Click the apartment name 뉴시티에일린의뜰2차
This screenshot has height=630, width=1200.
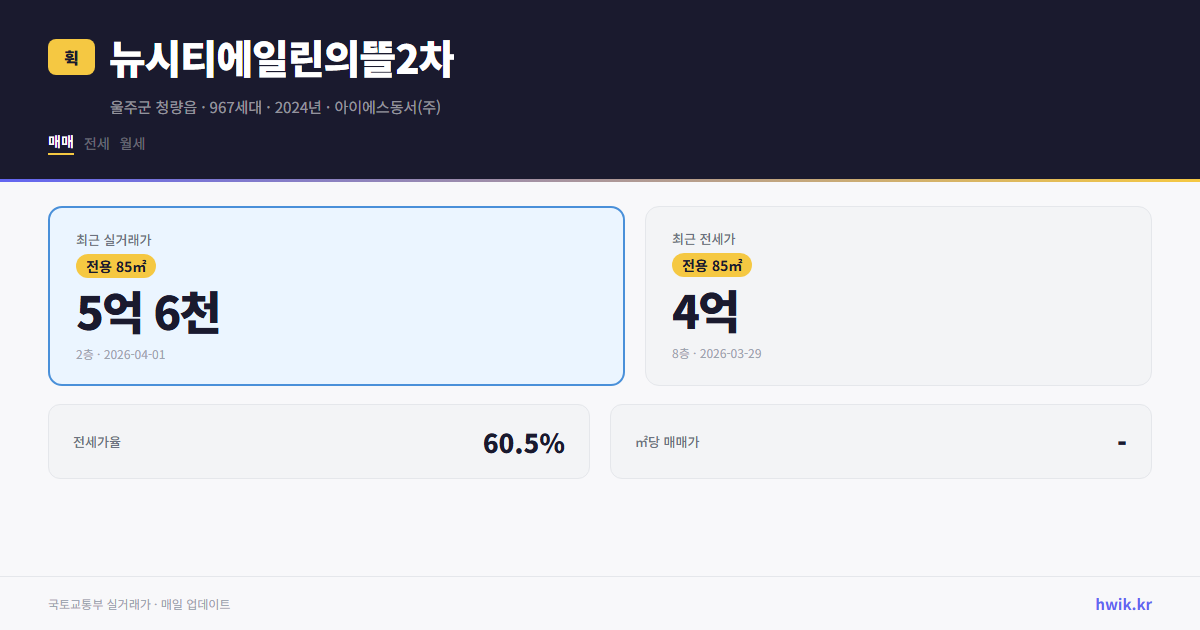[283, 58]
